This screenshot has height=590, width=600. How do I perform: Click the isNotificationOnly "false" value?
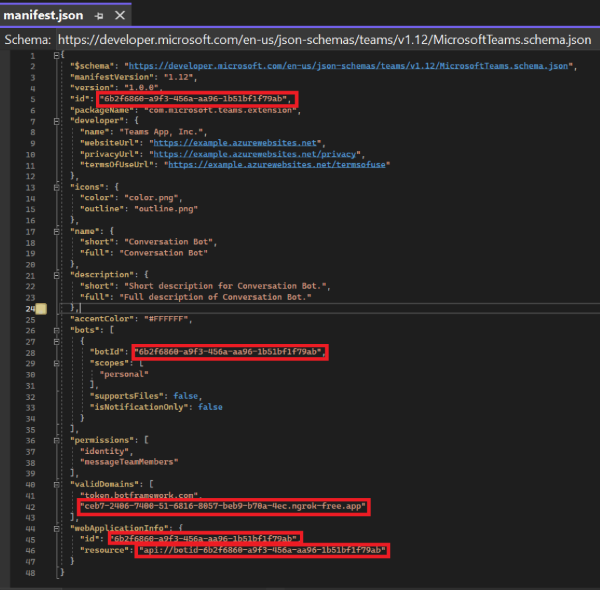210,407
